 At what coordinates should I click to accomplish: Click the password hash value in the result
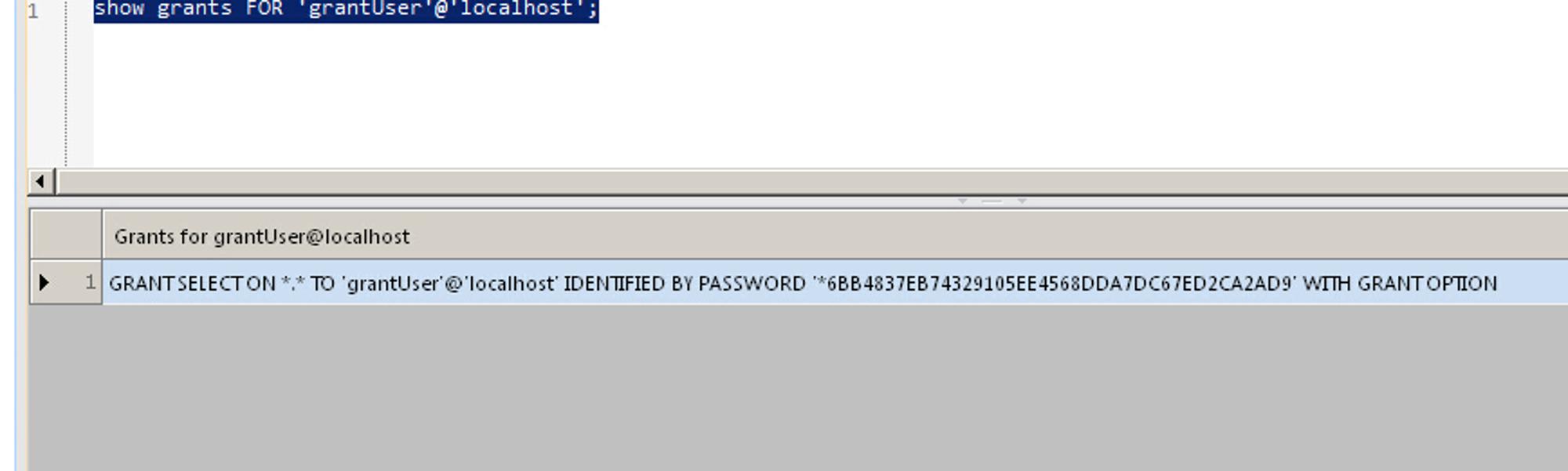[x=1054, y=284]
